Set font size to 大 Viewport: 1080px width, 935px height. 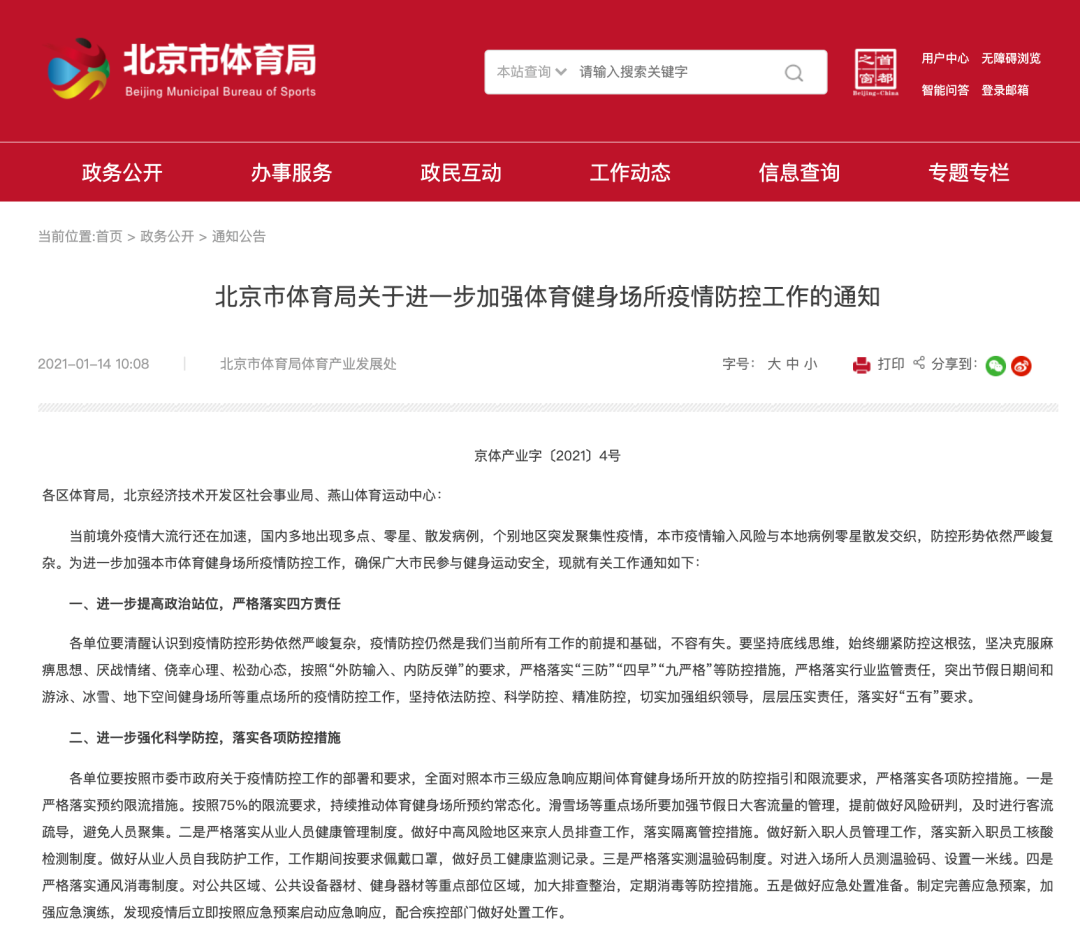pyautogui.click(x=773, y=364)
